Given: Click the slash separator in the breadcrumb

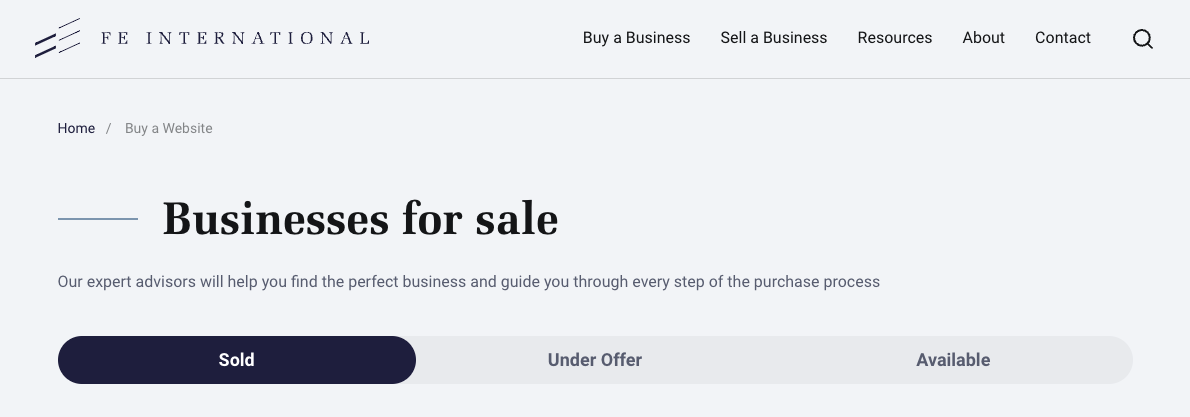Looking at the screenshot, I should pos(108,128).
